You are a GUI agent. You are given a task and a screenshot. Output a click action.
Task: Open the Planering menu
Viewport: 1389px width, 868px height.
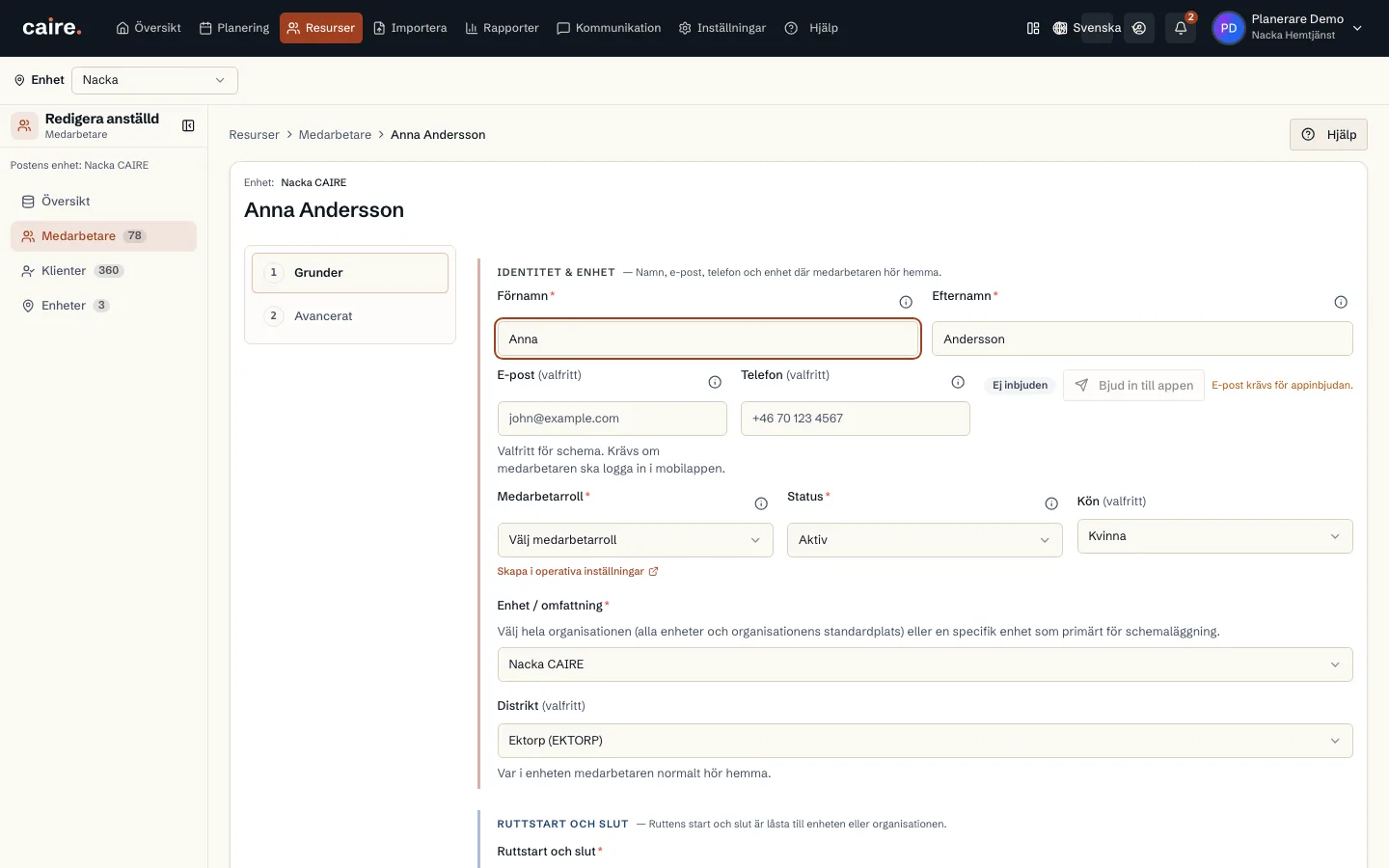pyautogui.click(x=234, y=28)
